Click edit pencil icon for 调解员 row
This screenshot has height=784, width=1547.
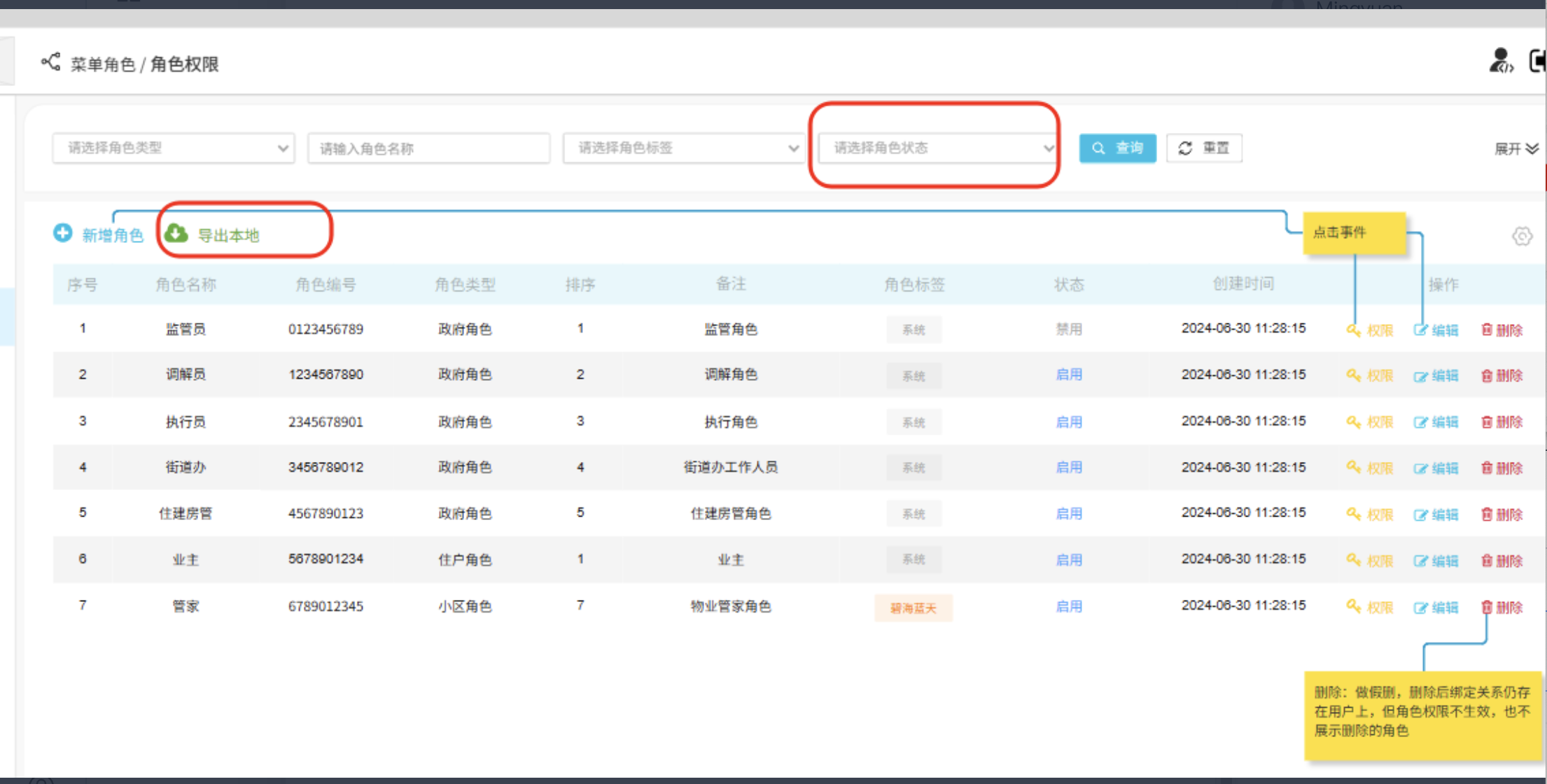1420,376
